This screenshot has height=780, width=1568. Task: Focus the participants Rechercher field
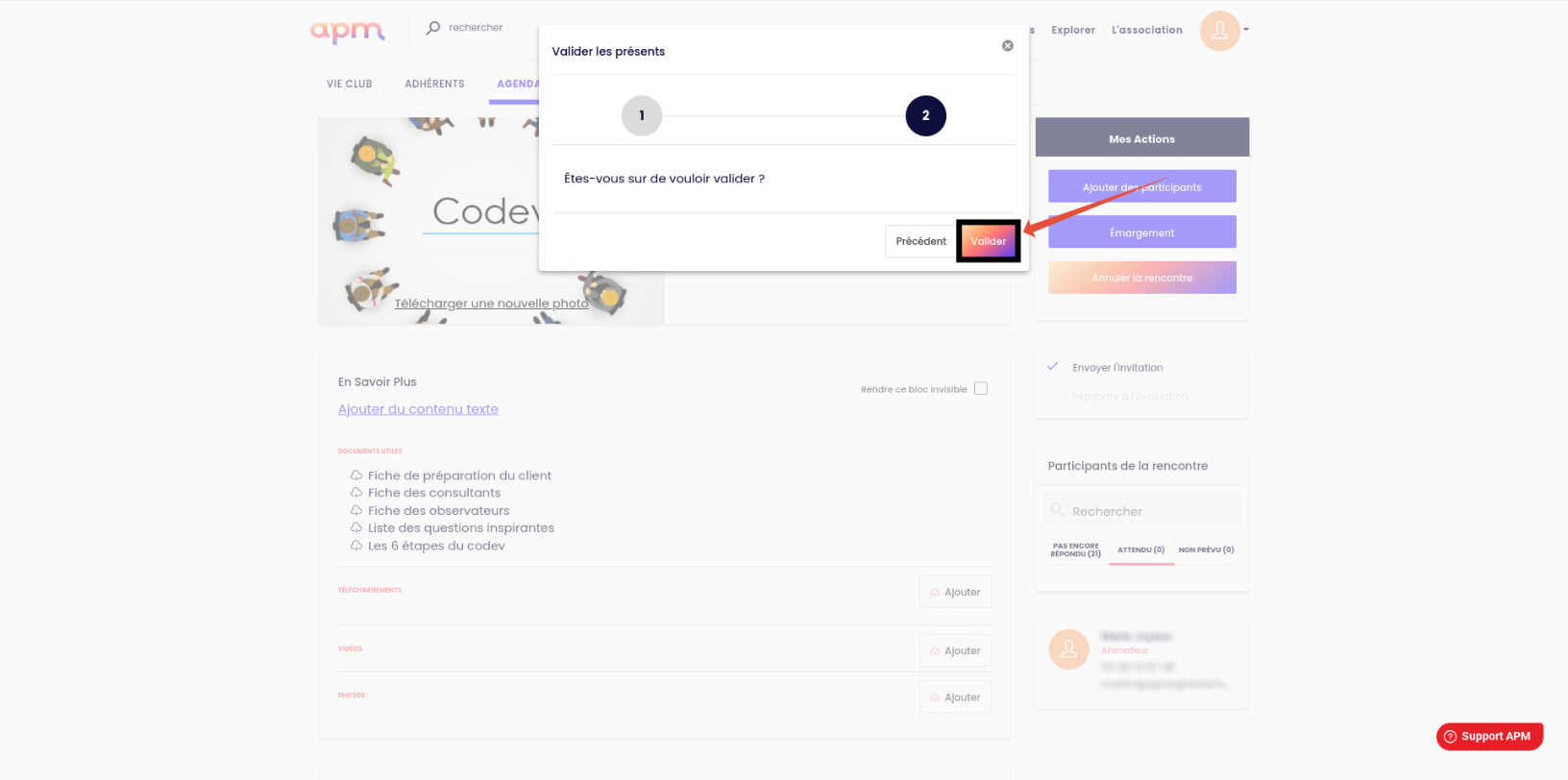1142,510
